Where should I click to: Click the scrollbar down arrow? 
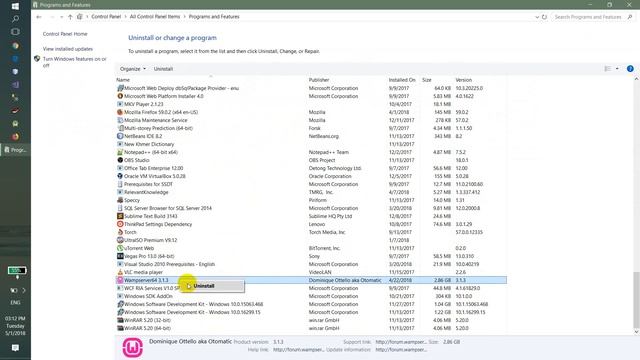tap(636, 332)
